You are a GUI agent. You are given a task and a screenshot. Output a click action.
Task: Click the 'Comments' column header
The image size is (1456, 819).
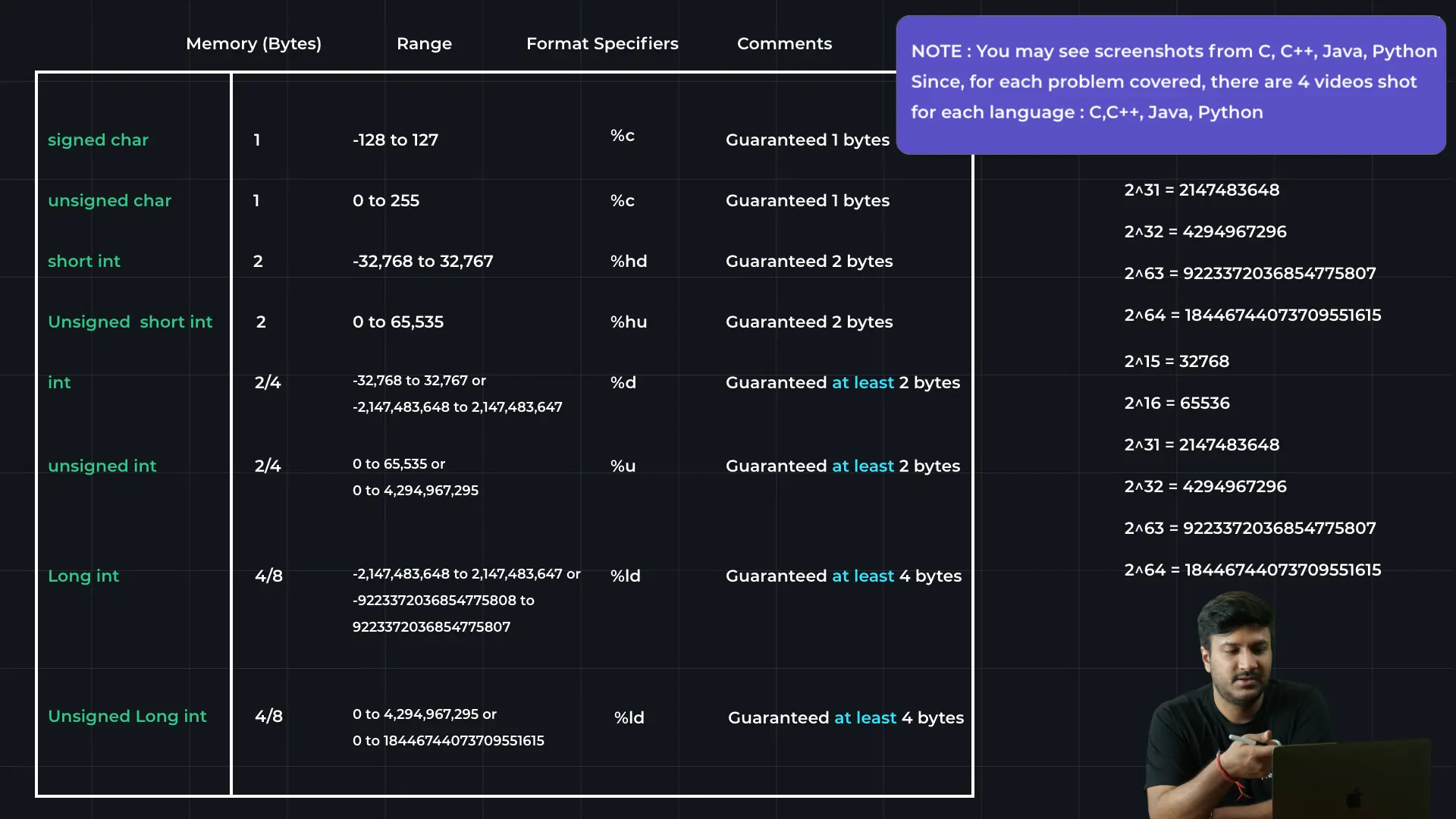[x=784, y=43]
